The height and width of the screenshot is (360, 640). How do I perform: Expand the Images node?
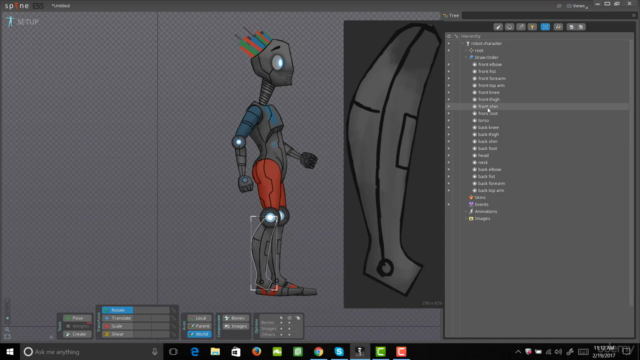[x=467, y=218]
